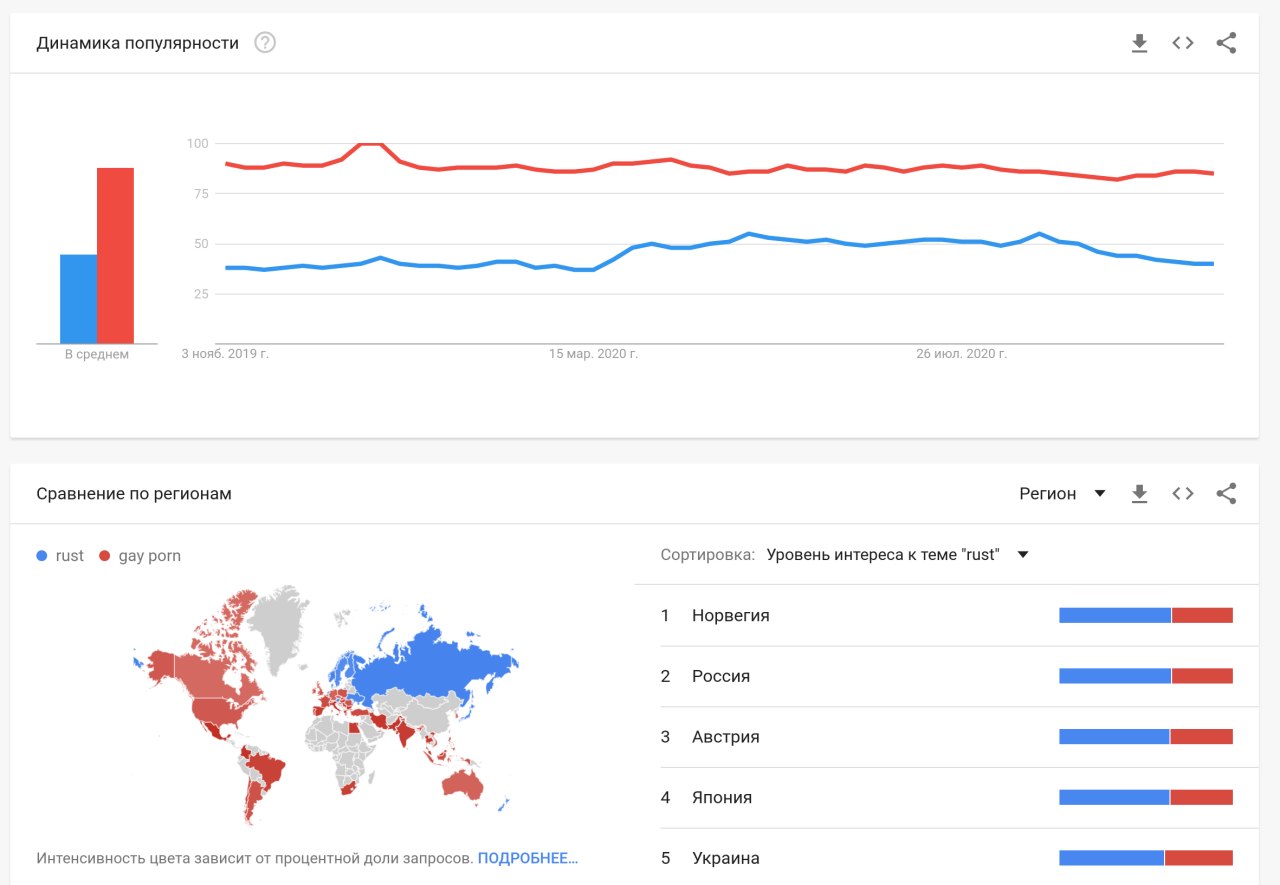Download the regional comparison data
1280x885 pixels.
click(1139, 493)
